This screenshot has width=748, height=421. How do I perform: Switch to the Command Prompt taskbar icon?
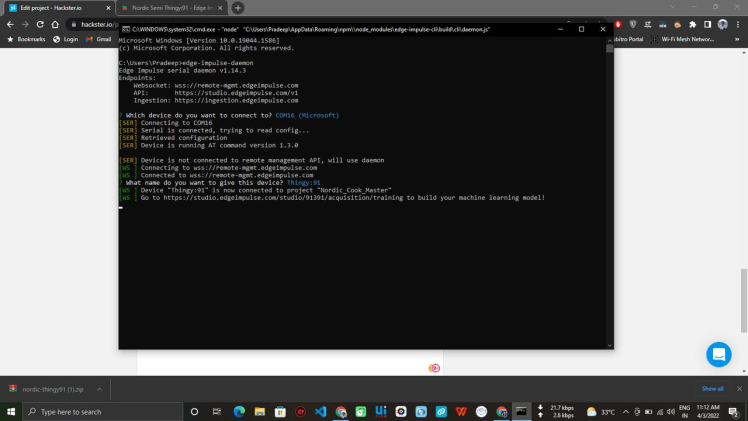[521, 411]
